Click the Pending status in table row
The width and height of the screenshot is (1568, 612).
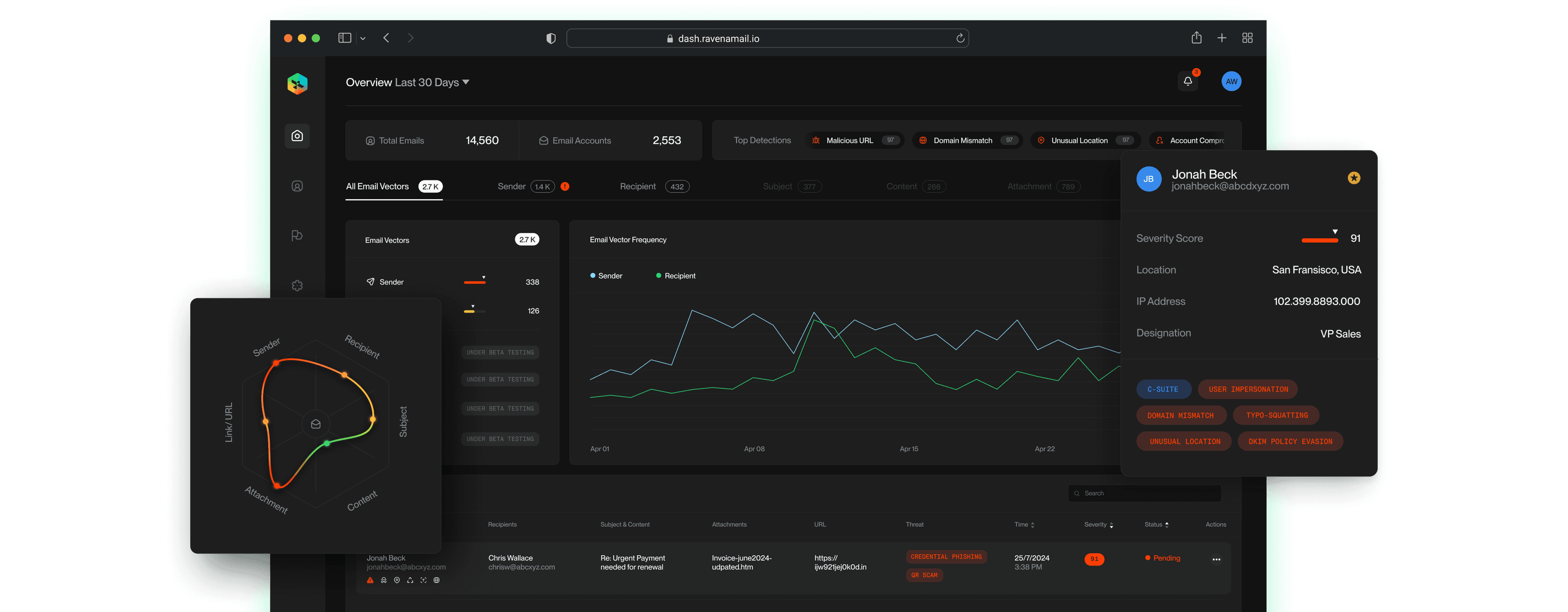tap(1163, 559)
